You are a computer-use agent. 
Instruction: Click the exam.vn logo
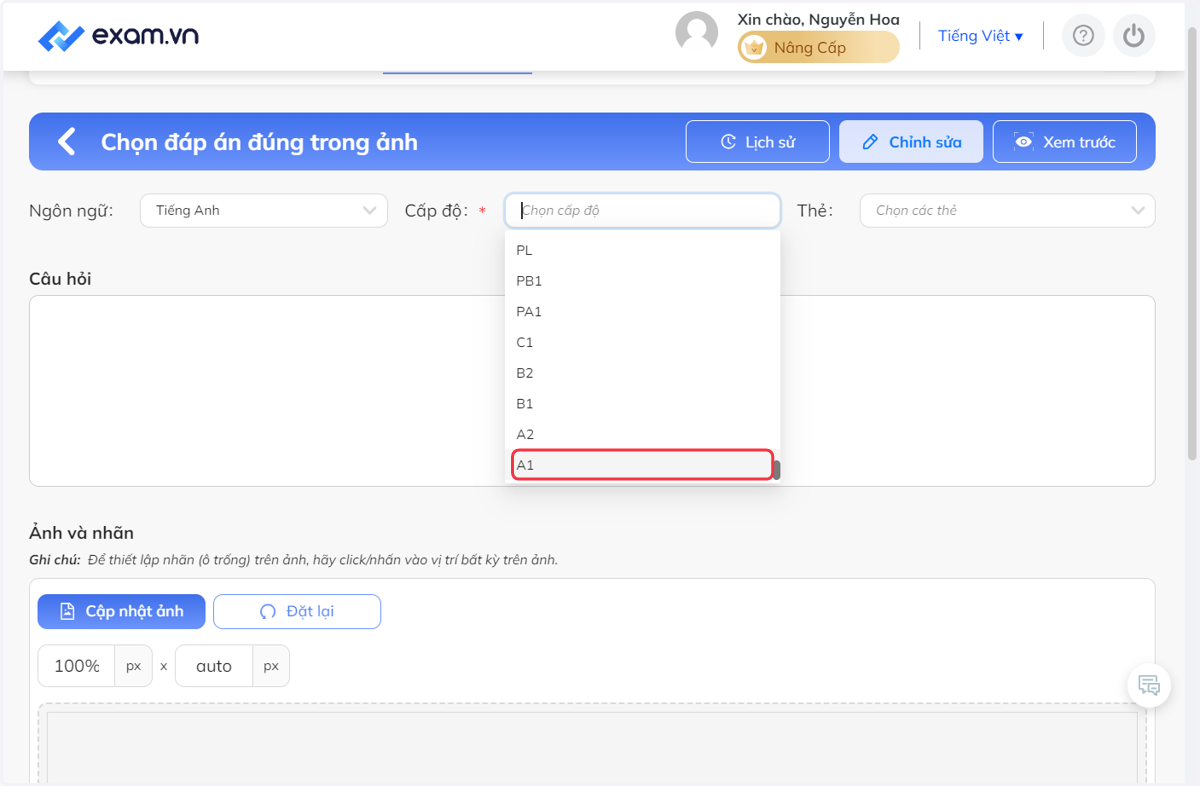point(118,37)
